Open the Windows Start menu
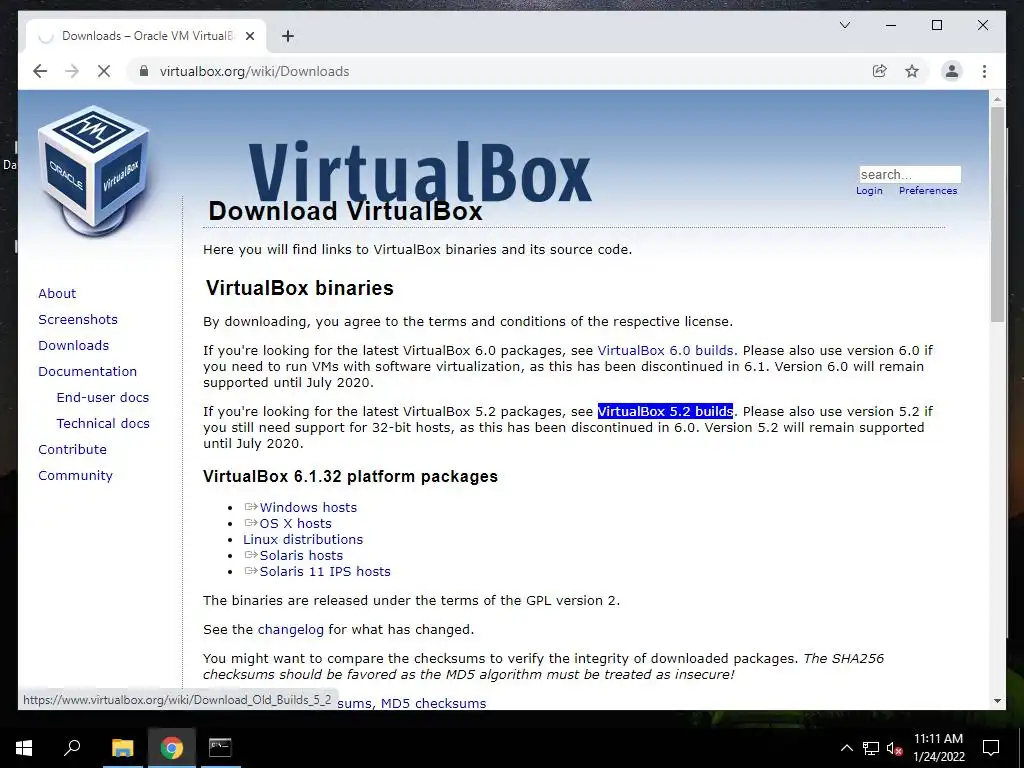Screen dimensions: 1024x768 pyautogui.click(x=24, y=748)
